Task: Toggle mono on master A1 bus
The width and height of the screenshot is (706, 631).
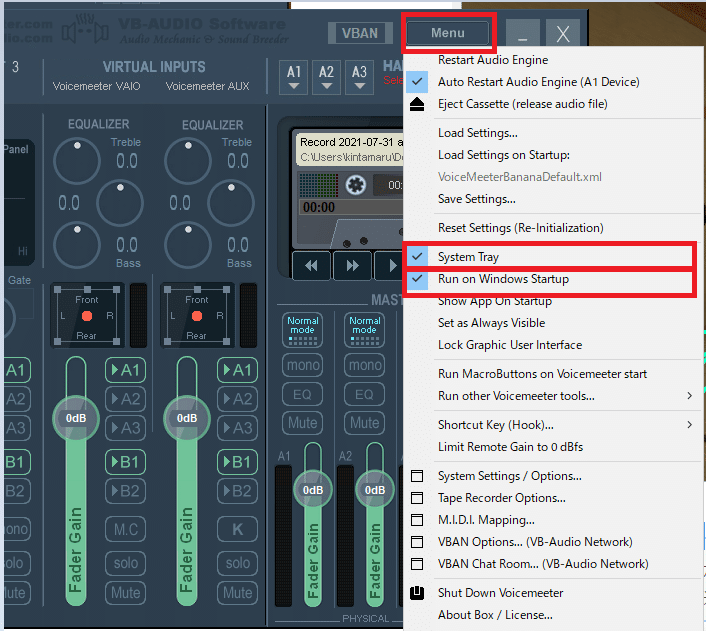Action: tap(303, 365)
